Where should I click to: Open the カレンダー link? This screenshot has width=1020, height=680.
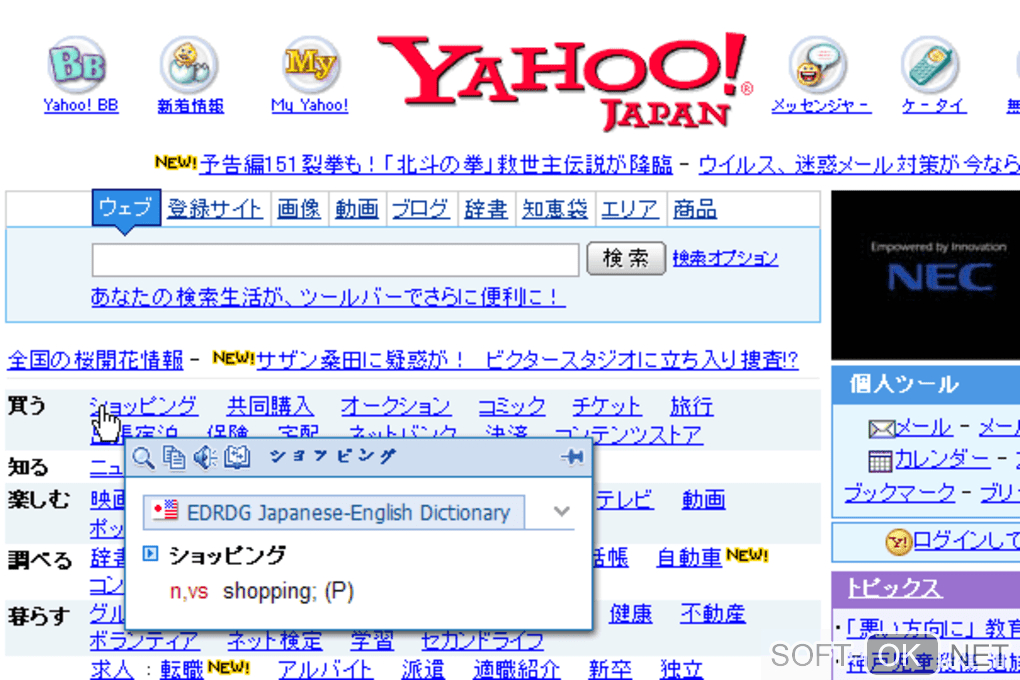point(943,460)
